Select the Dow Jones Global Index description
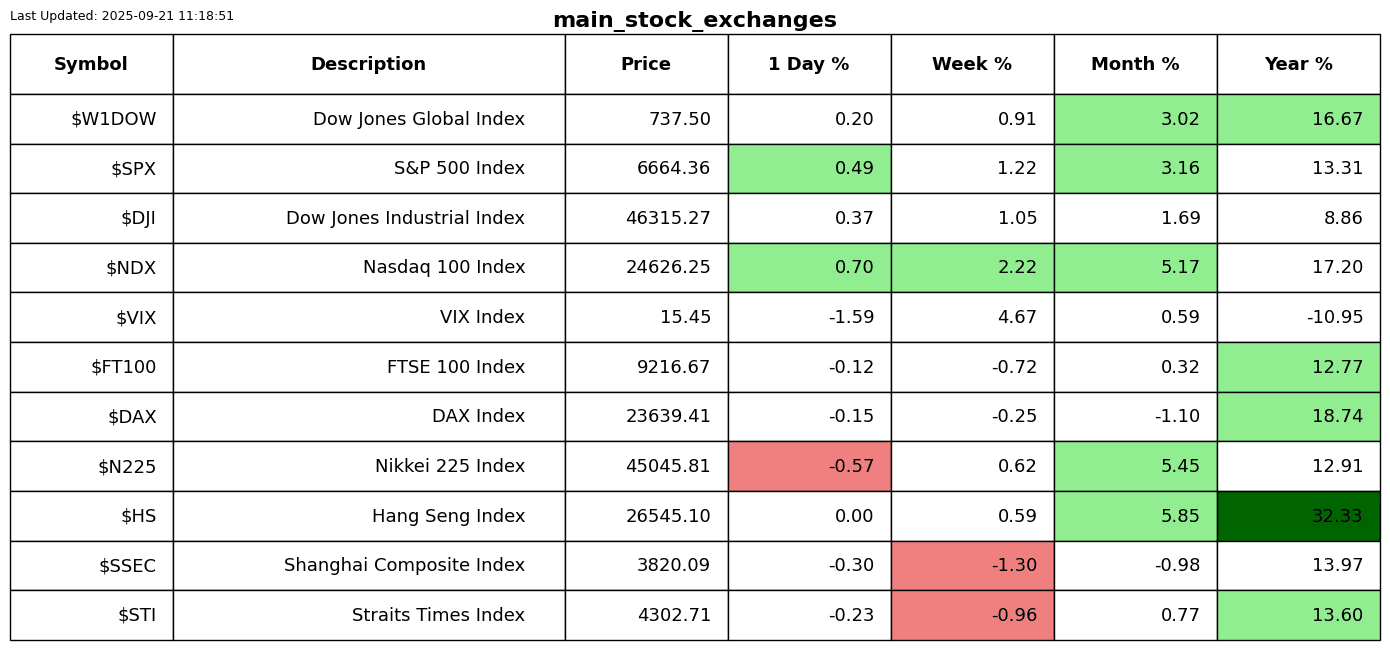 pos(419,120)
